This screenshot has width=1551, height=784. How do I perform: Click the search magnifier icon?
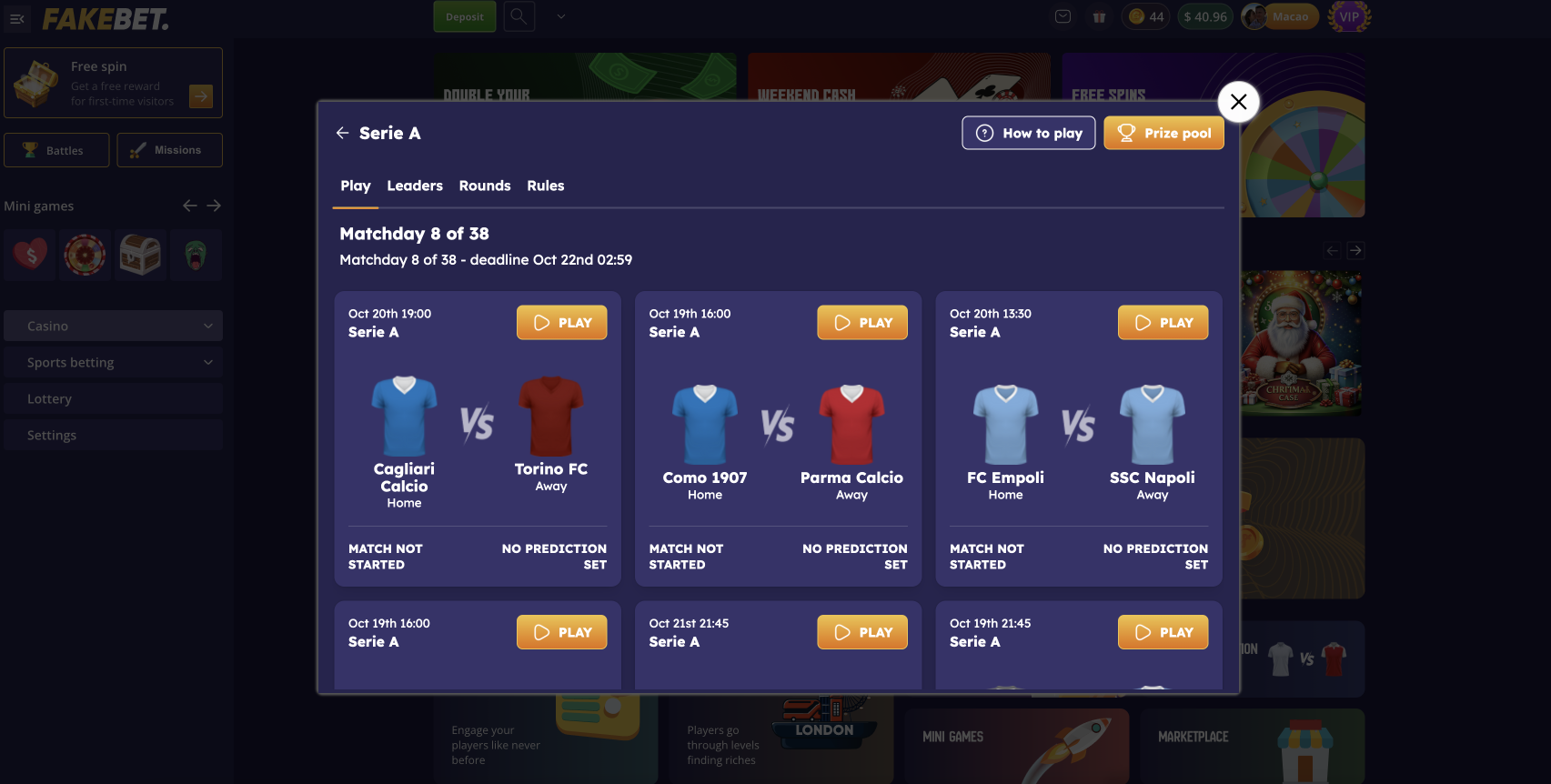click(519, 16)
